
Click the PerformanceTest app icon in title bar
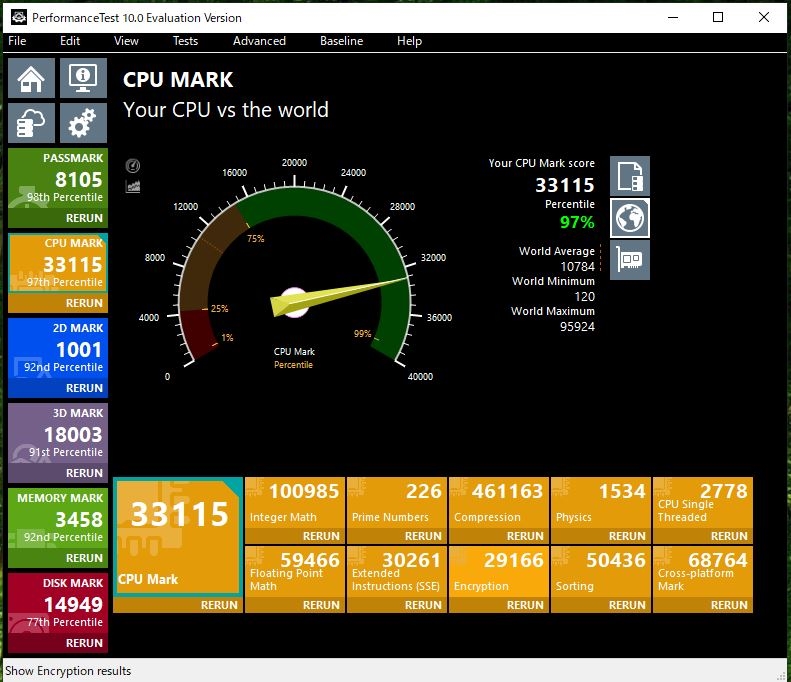tap(19, 17)
